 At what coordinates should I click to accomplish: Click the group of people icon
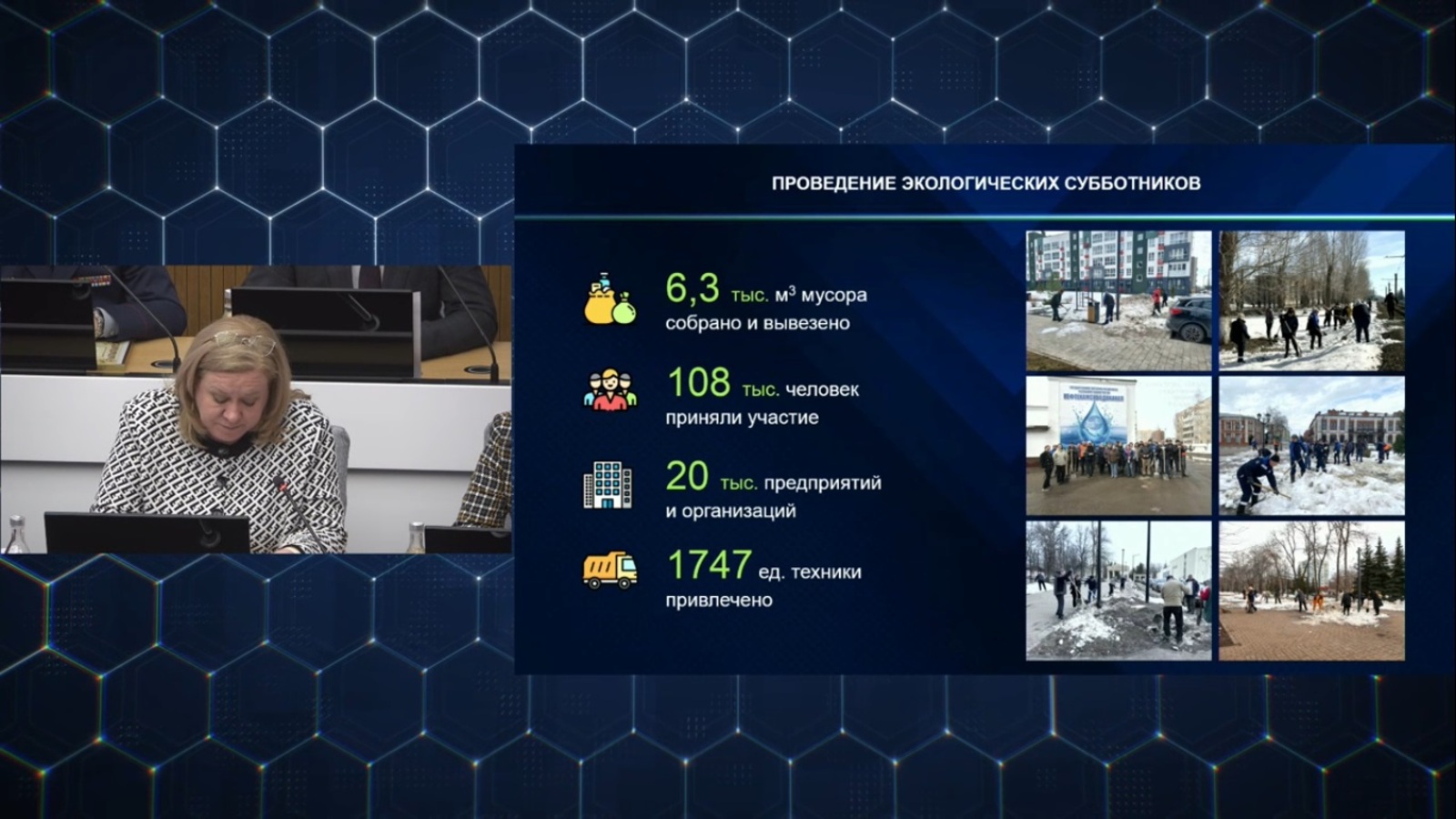[609, 390]
